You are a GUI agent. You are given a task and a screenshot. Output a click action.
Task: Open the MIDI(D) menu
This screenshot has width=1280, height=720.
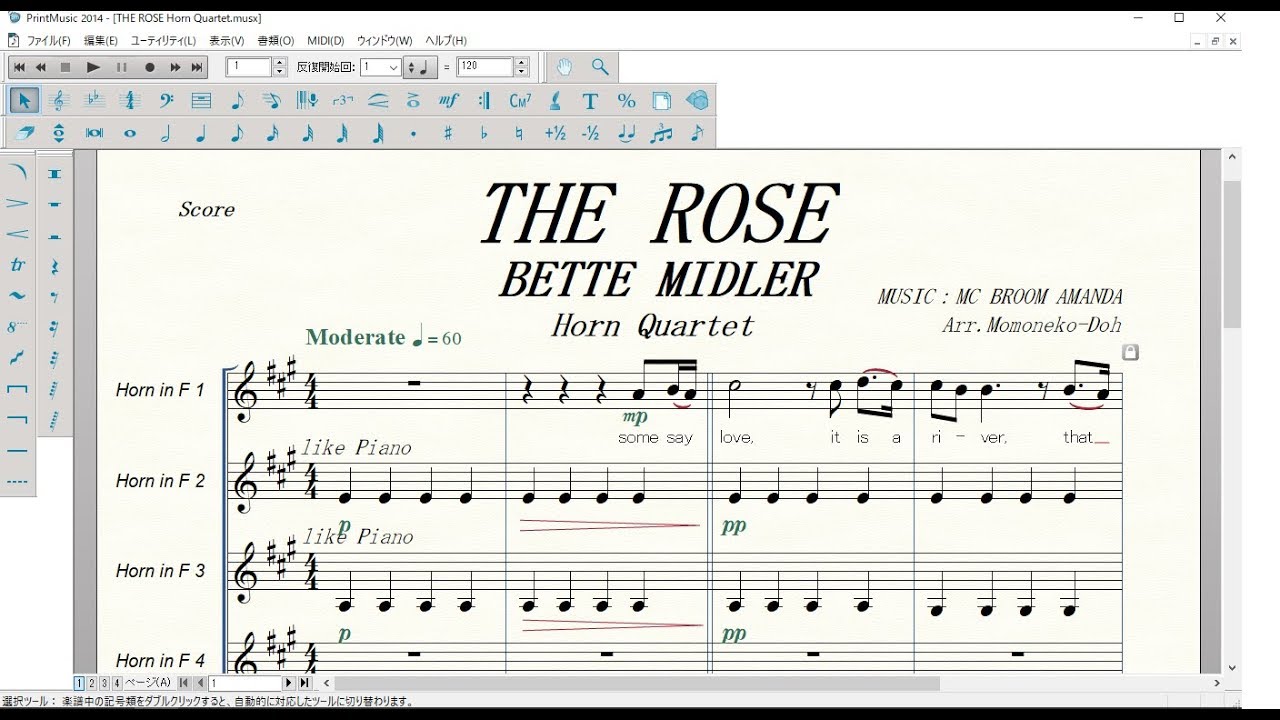click(x=325, y=41)
